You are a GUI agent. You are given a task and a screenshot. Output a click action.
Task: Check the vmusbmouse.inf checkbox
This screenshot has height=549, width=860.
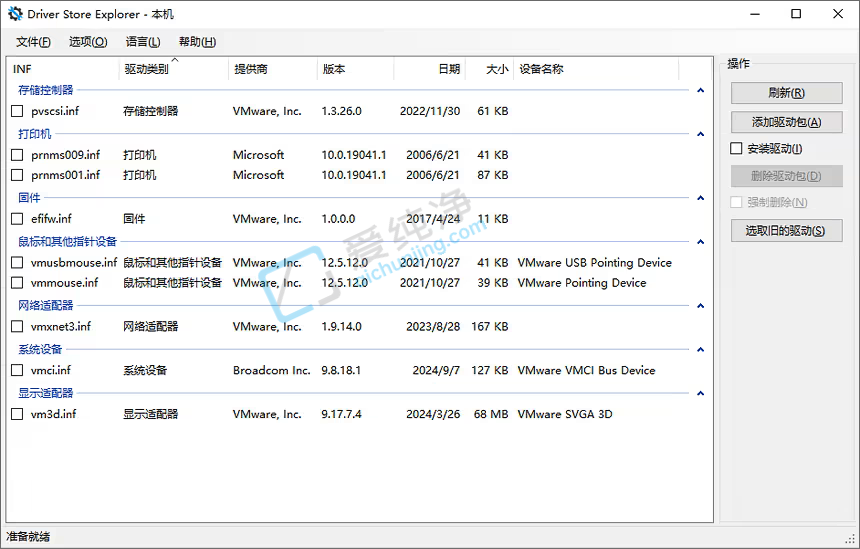tap(17, 263)
